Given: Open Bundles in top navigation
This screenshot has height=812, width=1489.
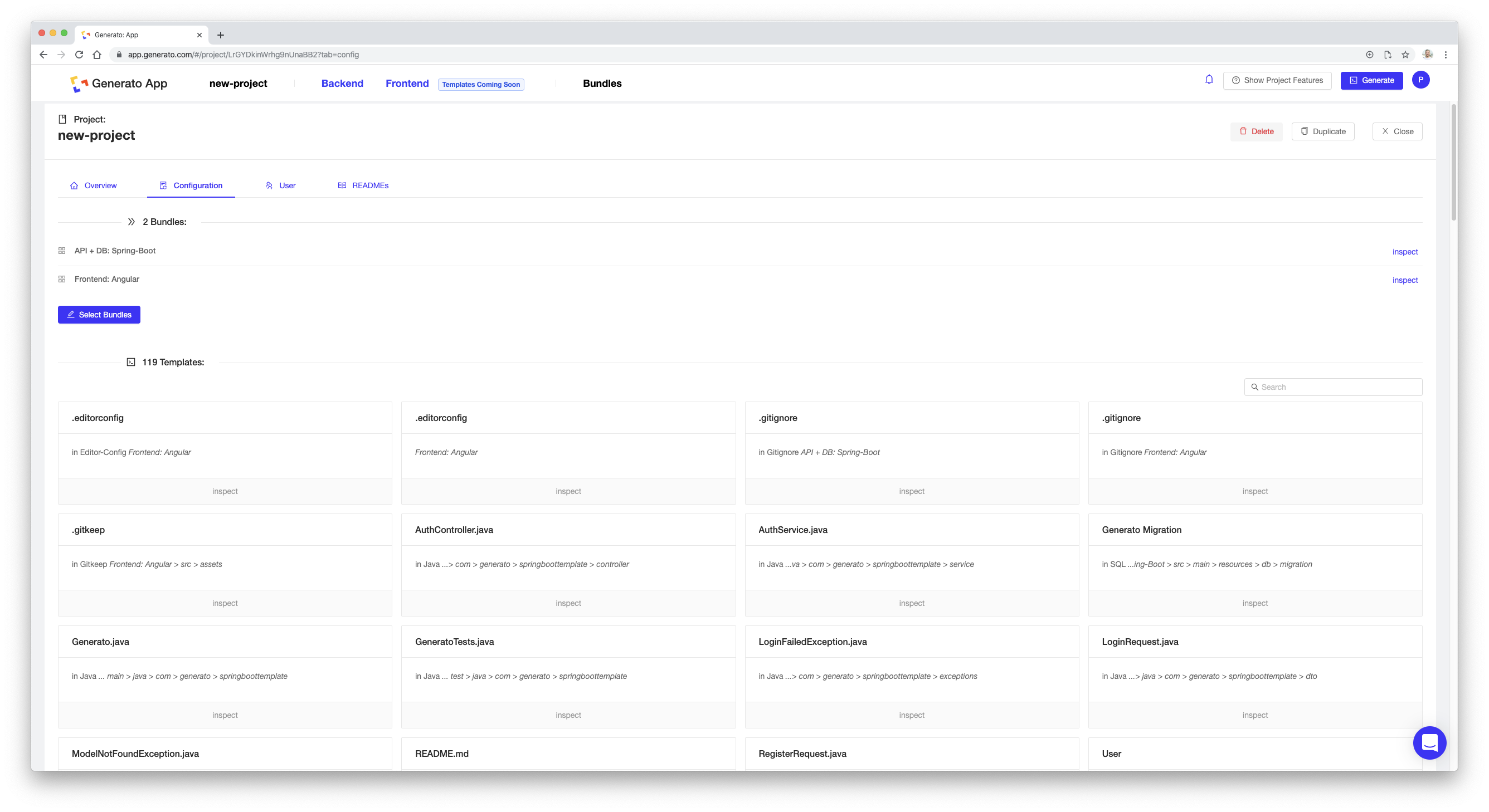Looking at the screenshot, I should tap(602, 83).
